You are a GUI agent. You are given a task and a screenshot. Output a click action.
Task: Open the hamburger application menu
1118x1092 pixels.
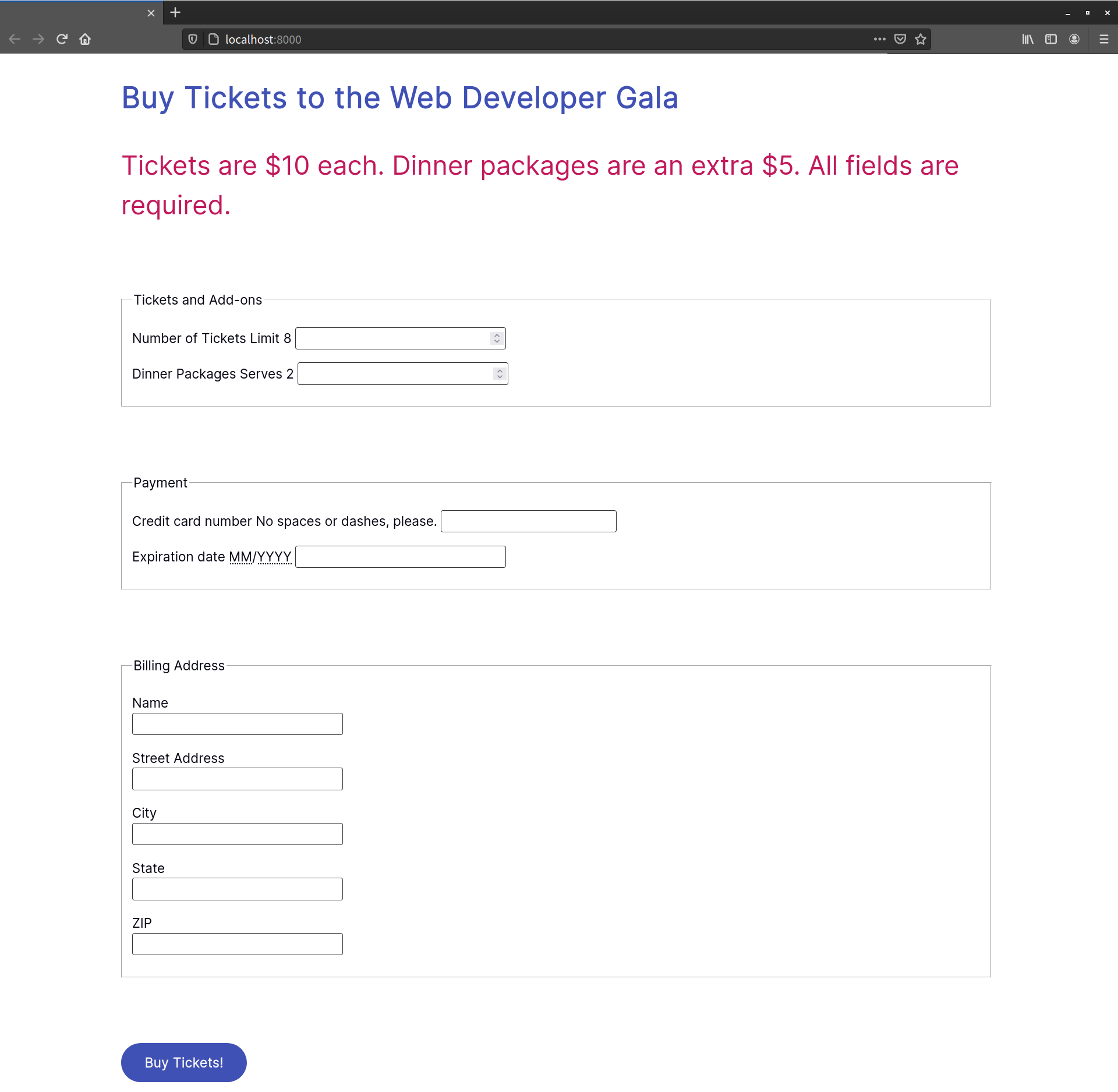click(x=1103, y=39)
